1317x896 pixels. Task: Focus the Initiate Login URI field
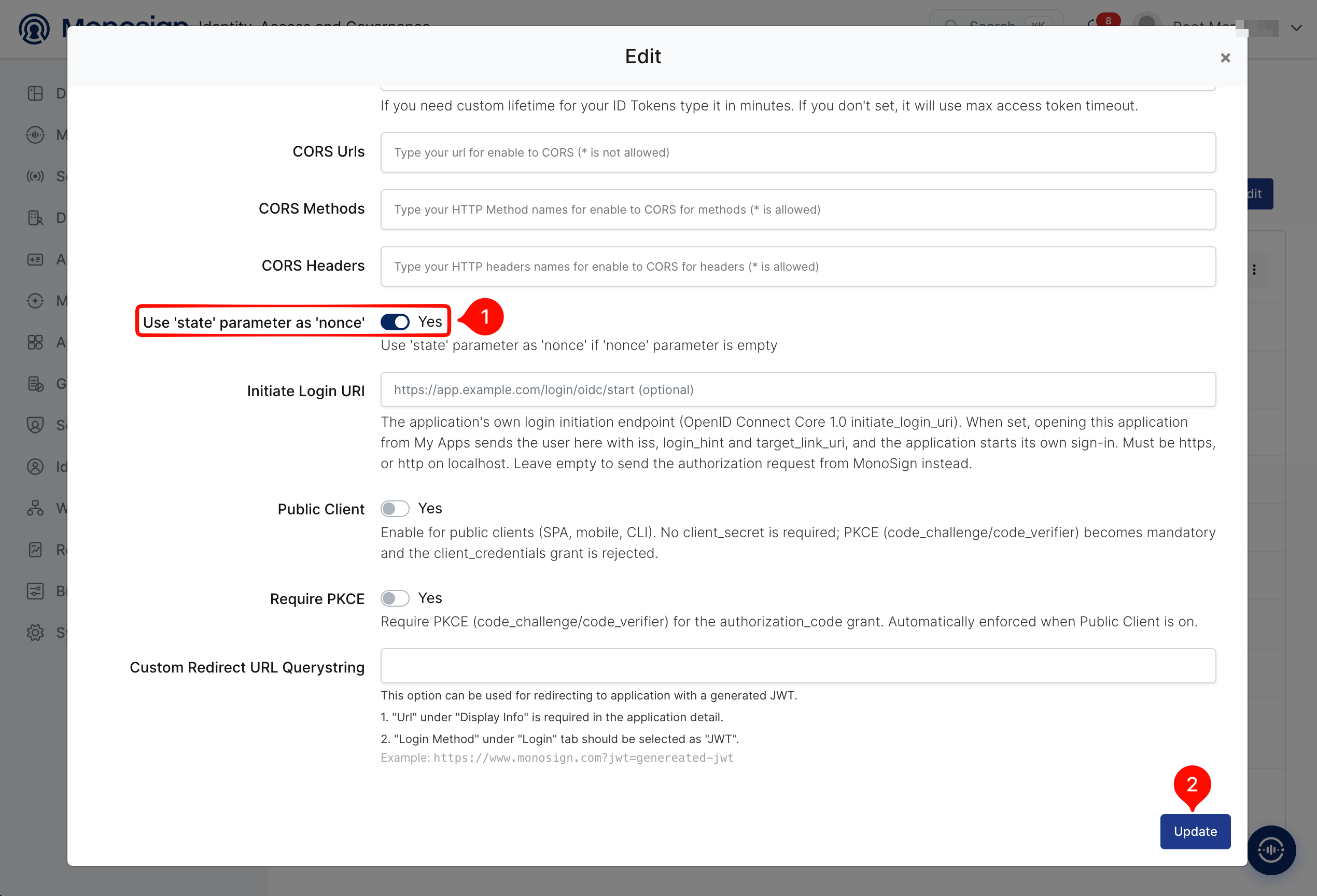(798, 389)
